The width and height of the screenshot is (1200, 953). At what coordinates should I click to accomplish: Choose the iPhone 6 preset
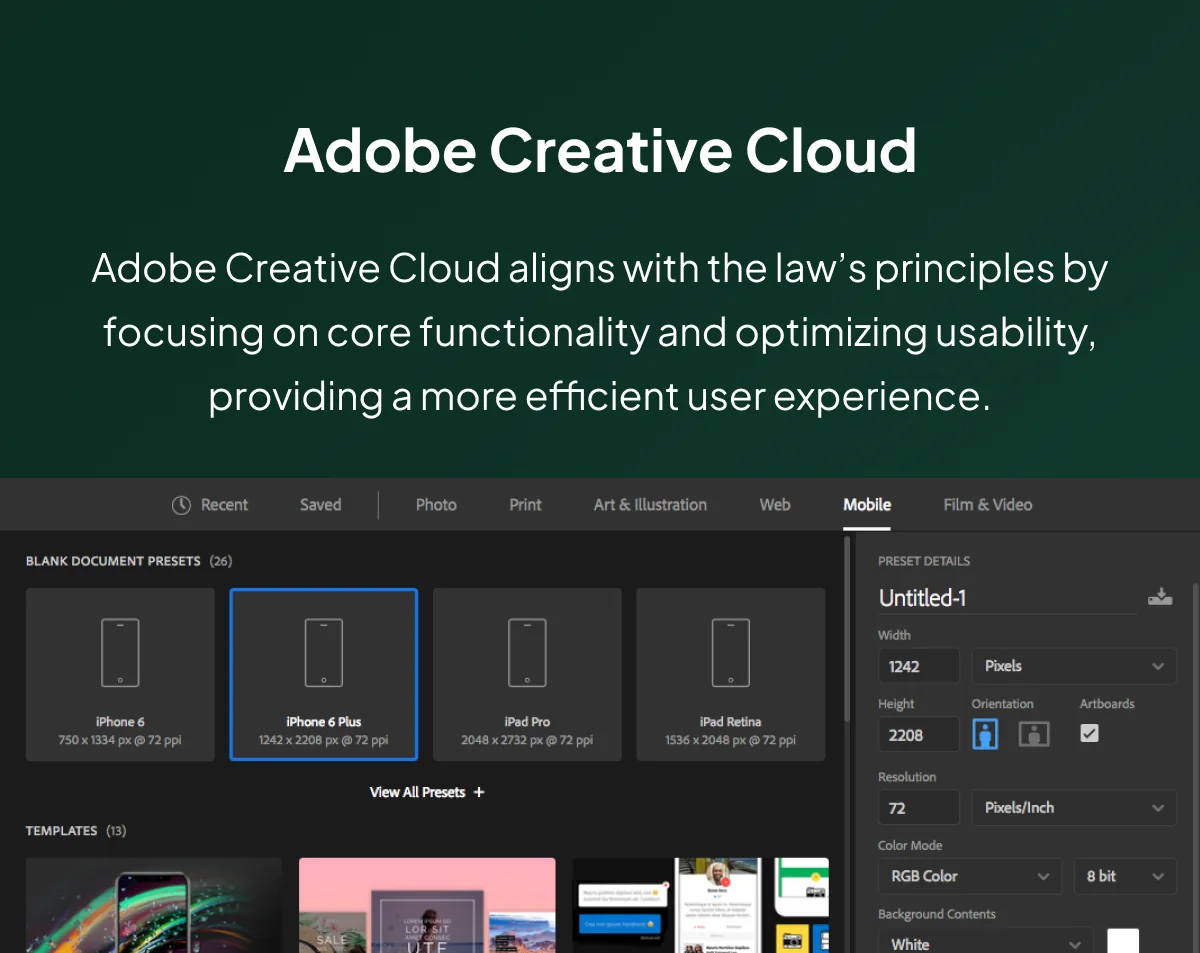tap(120, 674)
